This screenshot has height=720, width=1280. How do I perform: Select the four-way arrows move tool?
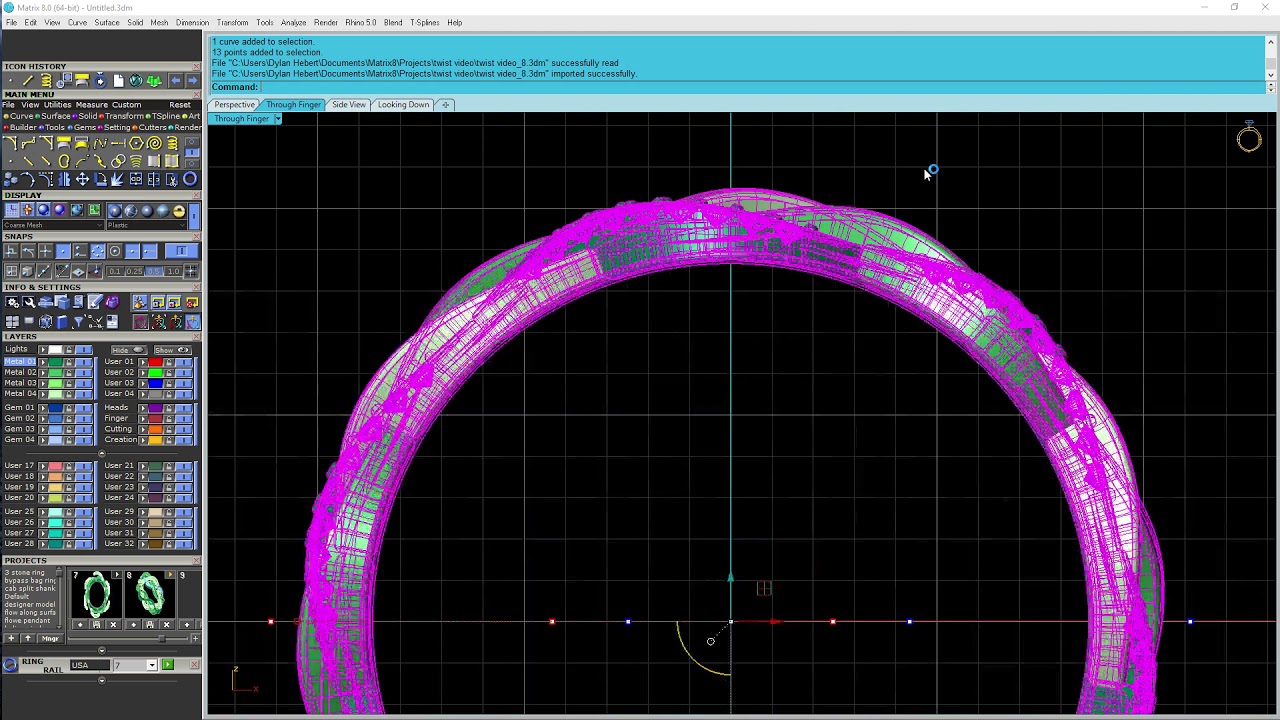(x=82, y=179)
